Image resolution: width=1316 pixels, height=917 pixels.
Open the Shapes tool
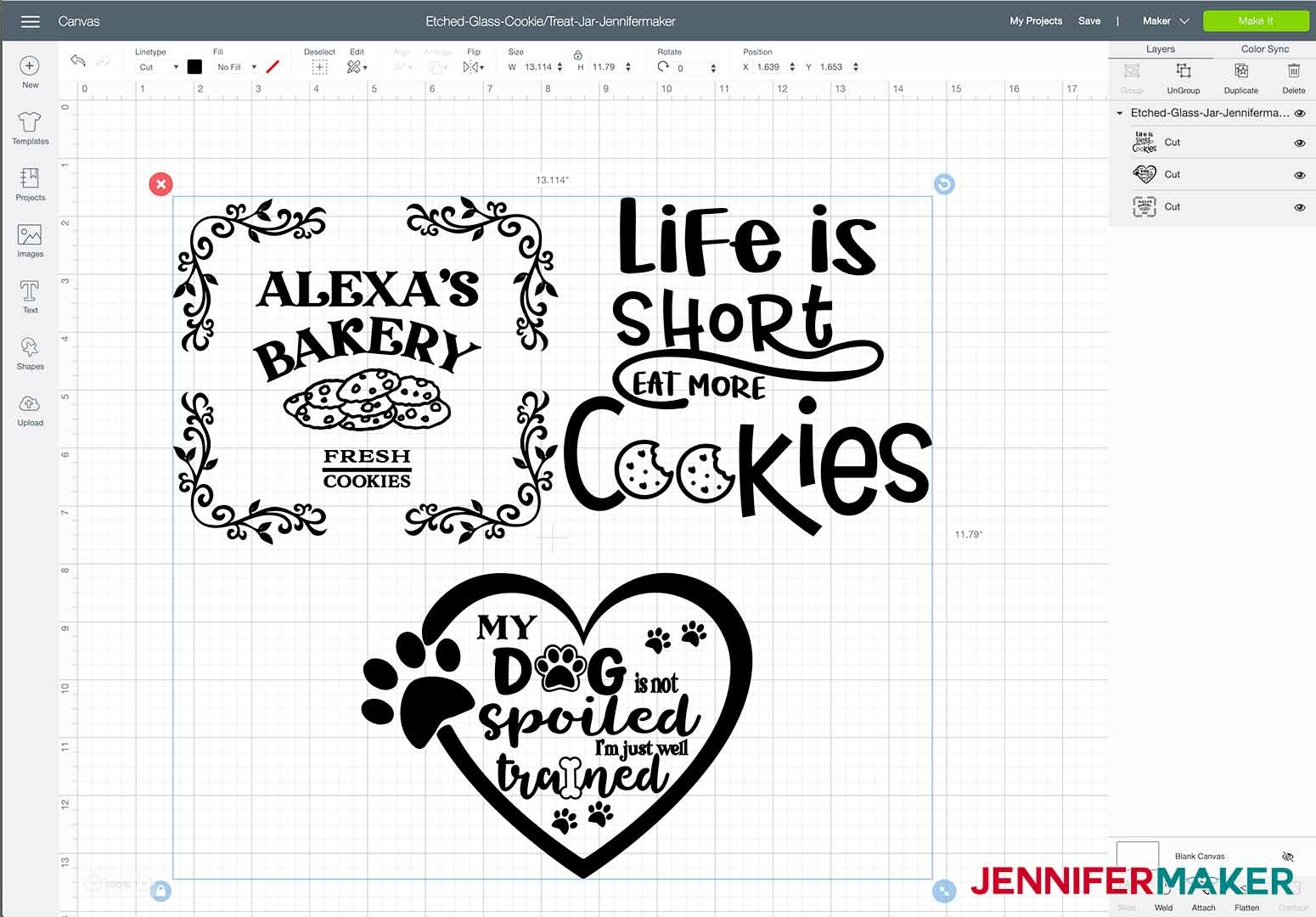click(x=30, y=353)
